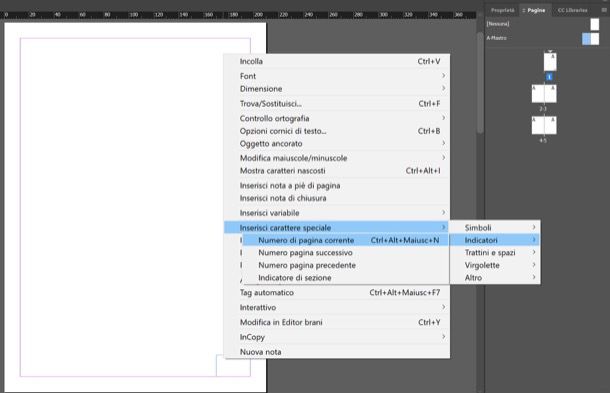This screenshot has width=610, height=393.
Task: Click the Pages panel vertical scrollbar
Action: [x=480, y=82]
